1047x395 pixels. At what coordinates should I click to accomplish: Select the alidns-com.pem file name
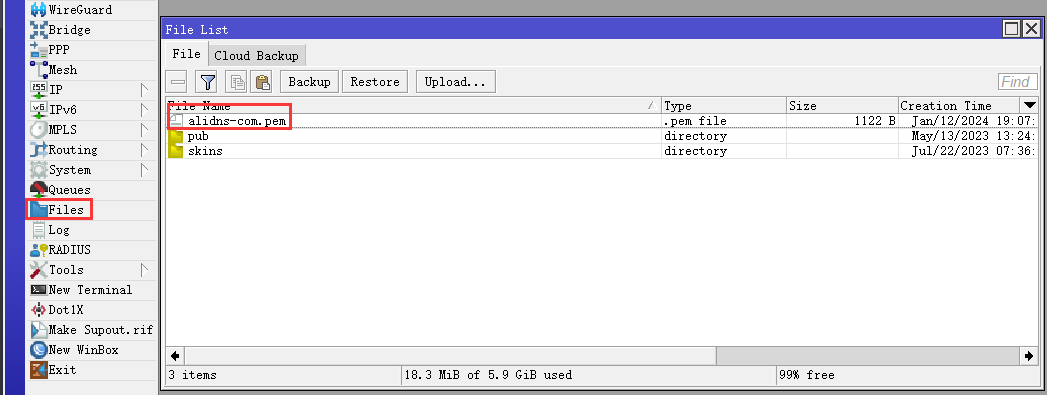tap(237, 121)
